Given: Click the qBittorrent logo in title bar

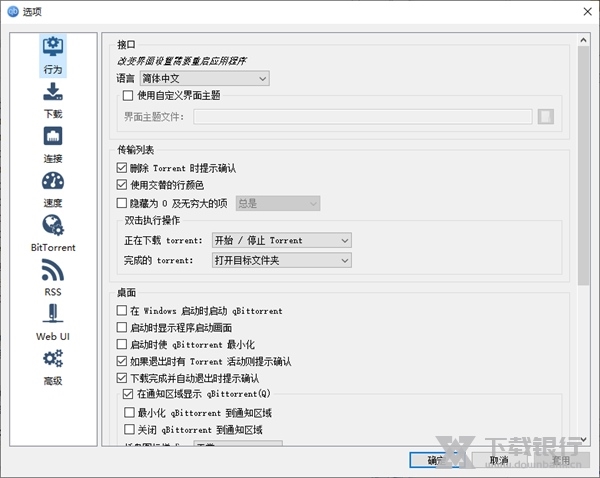Looking at the screenshot, I should tap(13, 11).
